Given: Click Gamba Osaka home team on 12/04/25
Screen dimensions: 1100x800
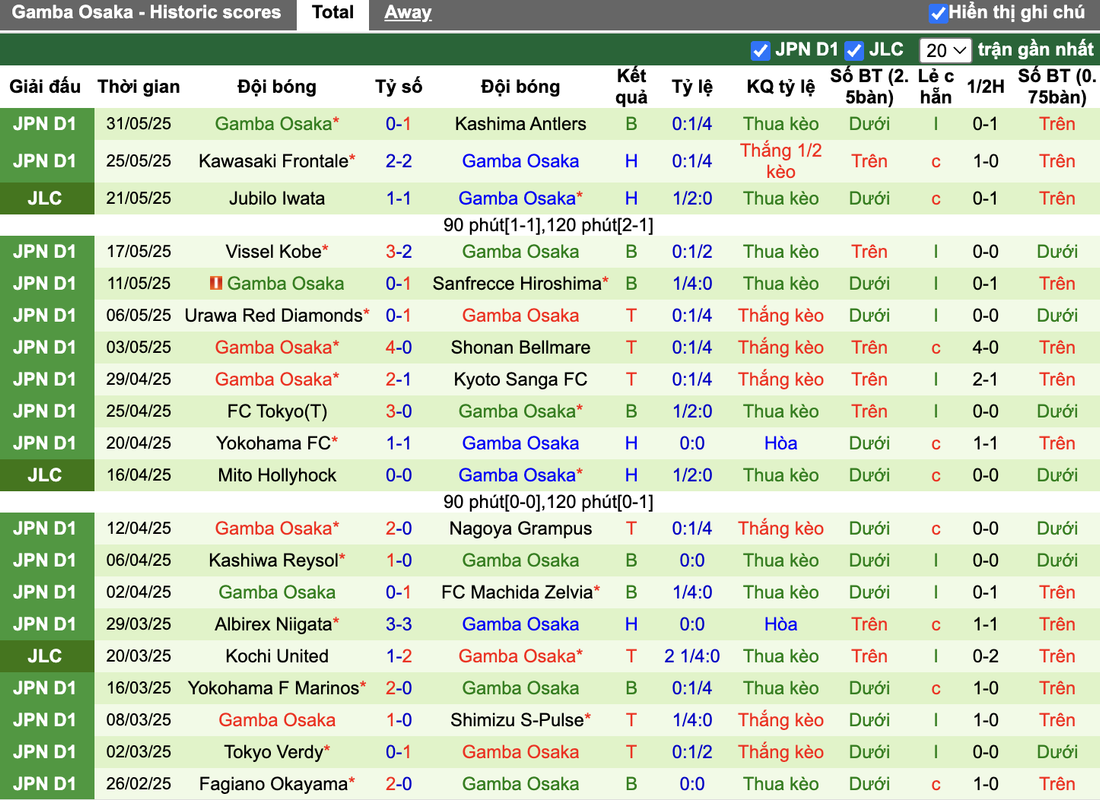Looking at the screenshot, I should tap(276, 528).
